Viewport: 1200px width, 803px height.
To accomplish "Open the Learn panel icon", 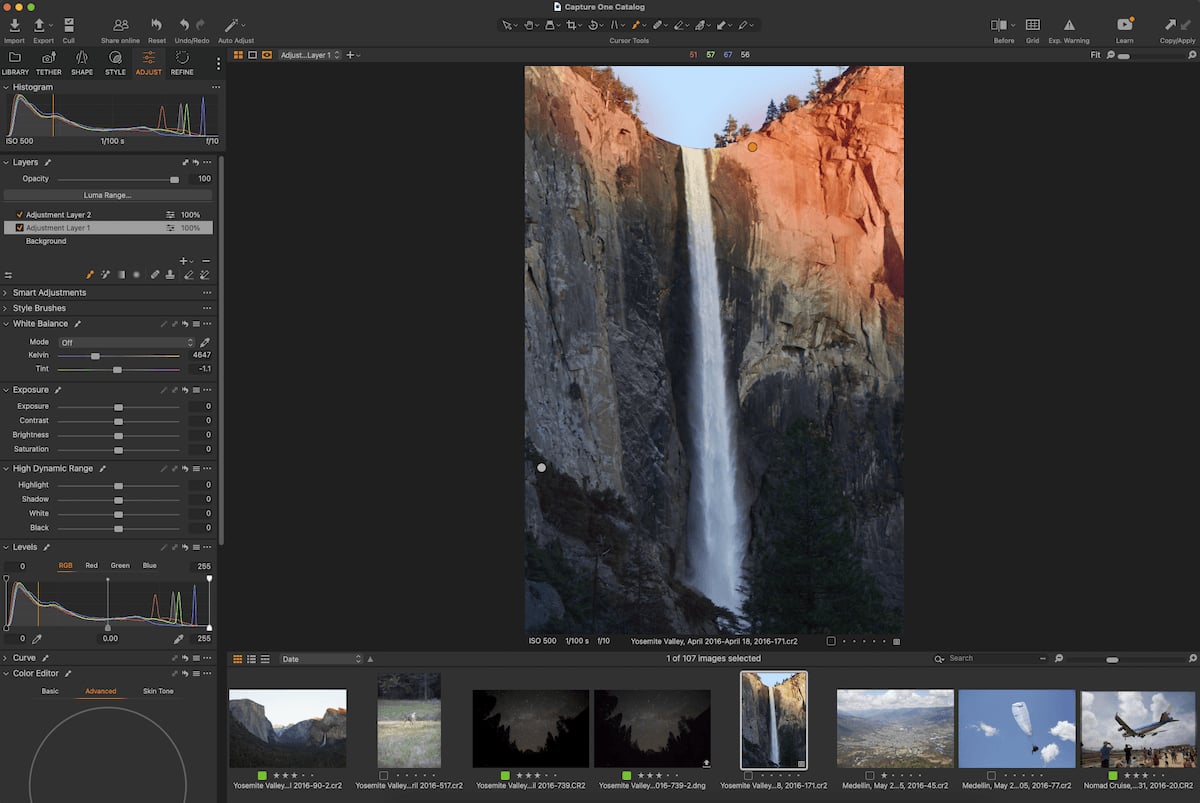I will point(1124,25).
